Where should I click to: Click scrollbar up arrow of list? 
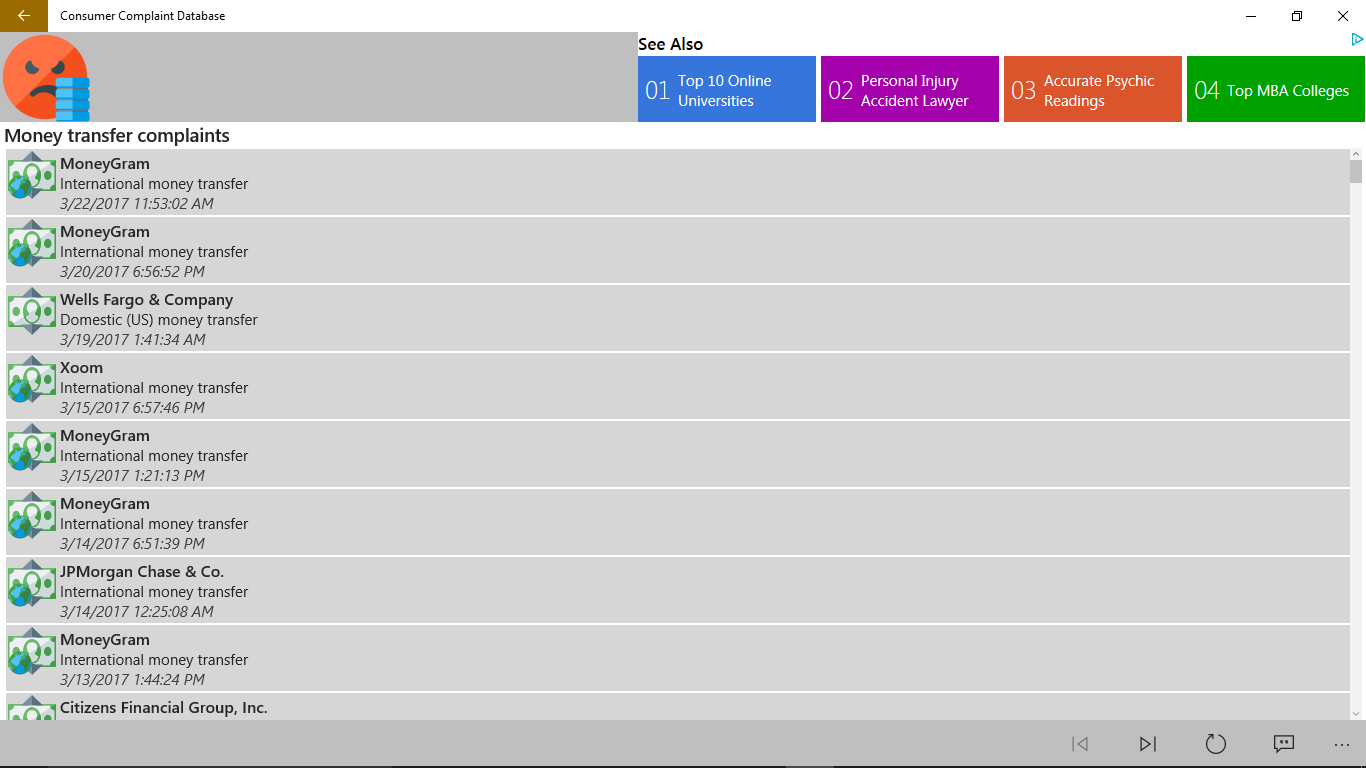pyautogui.click(x=1356, y=154)
